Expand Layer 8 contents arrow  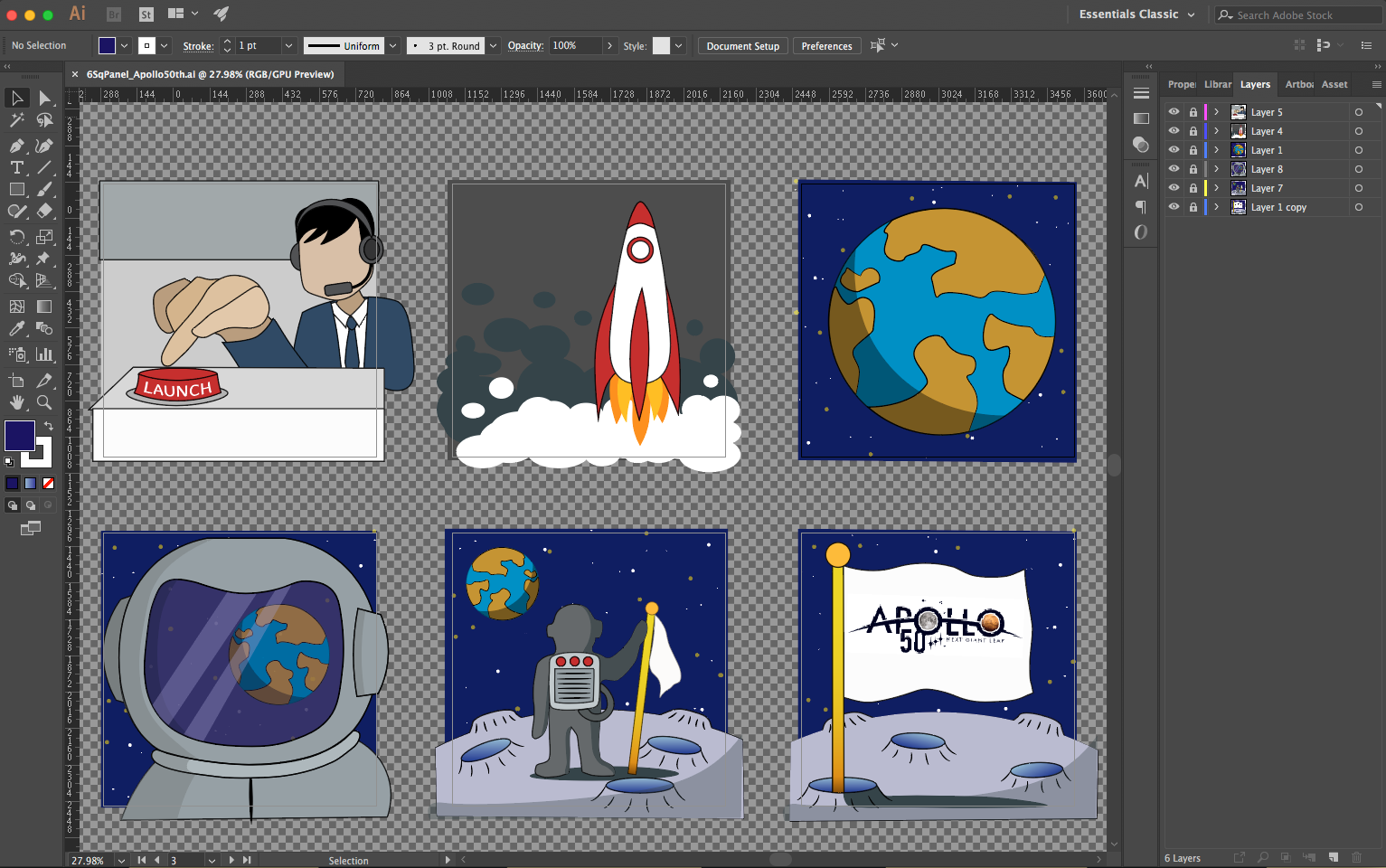(x=1217, y=169)
